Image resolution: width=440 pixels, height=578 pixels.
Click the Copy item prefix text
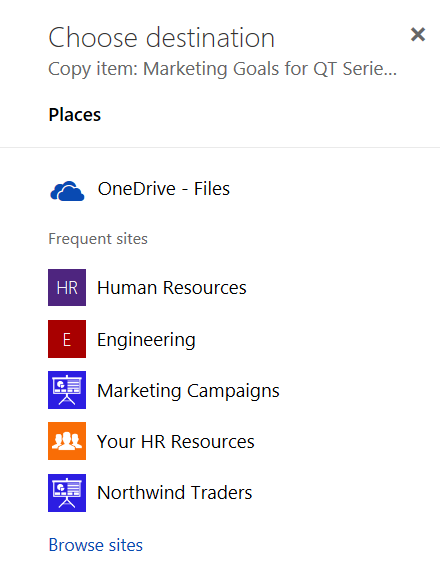click(93, 70)
